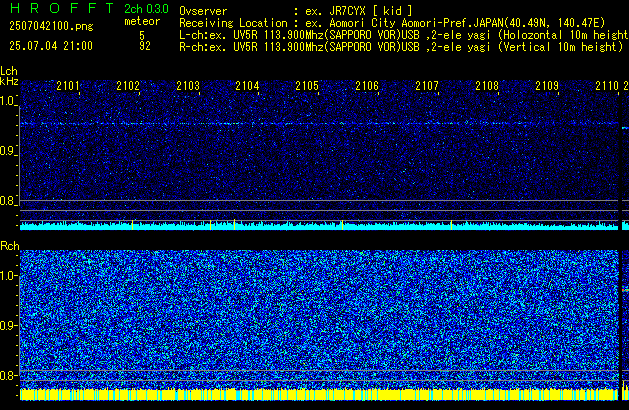Click the 2105 time marker
The image size is (629, 410).
point(307,86)
